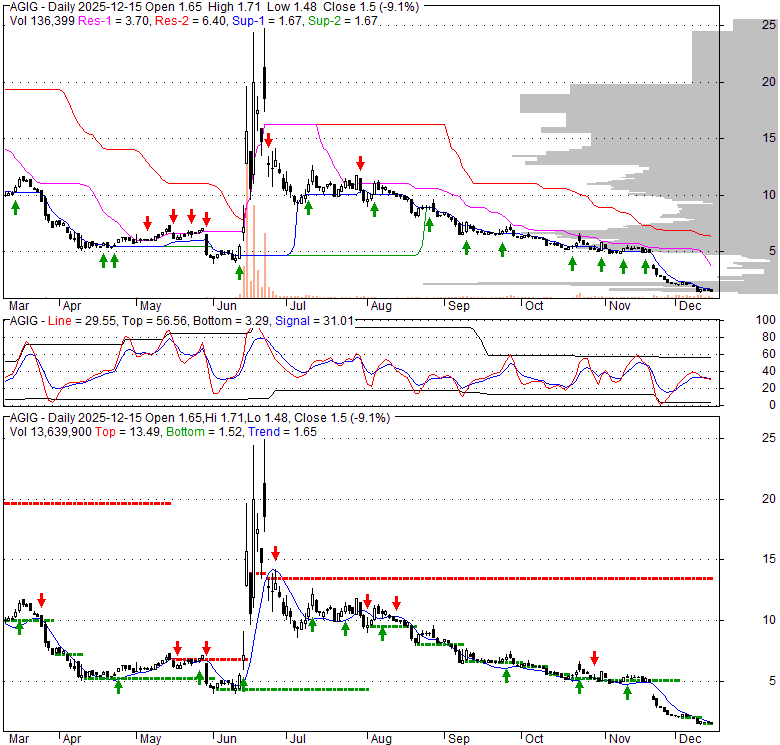
Task: Click the '100' oscillator scale label
Action: (x=765, y=320)
